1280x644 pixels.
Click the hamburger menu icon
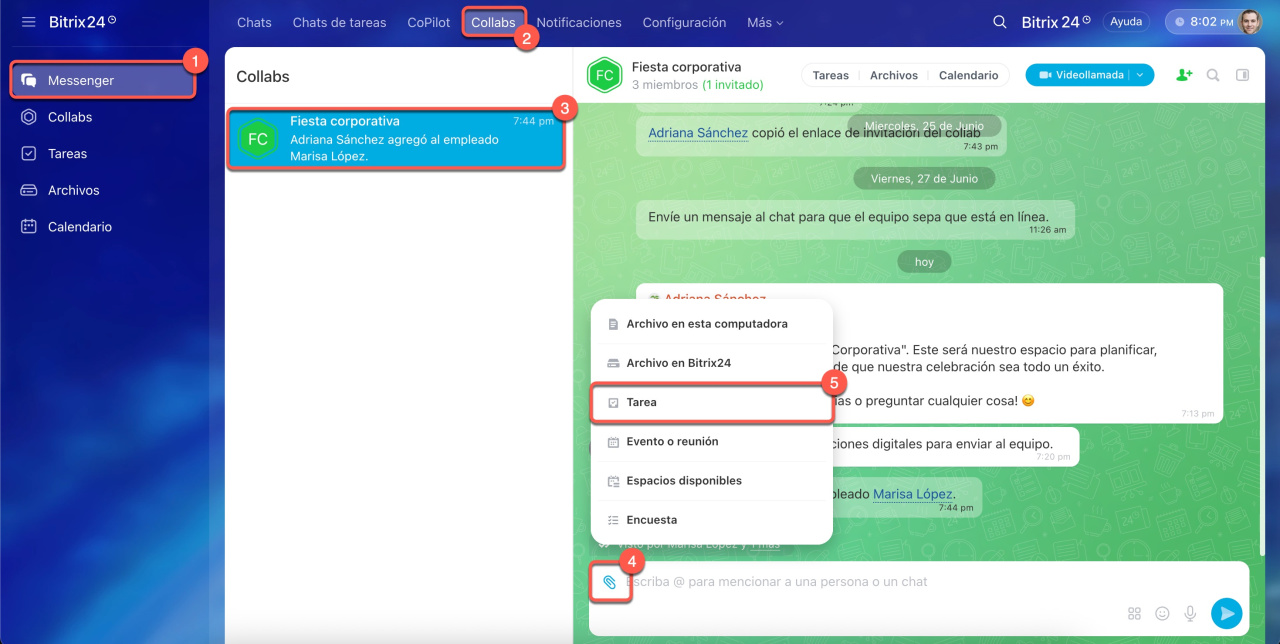click(x=28, y=22)
